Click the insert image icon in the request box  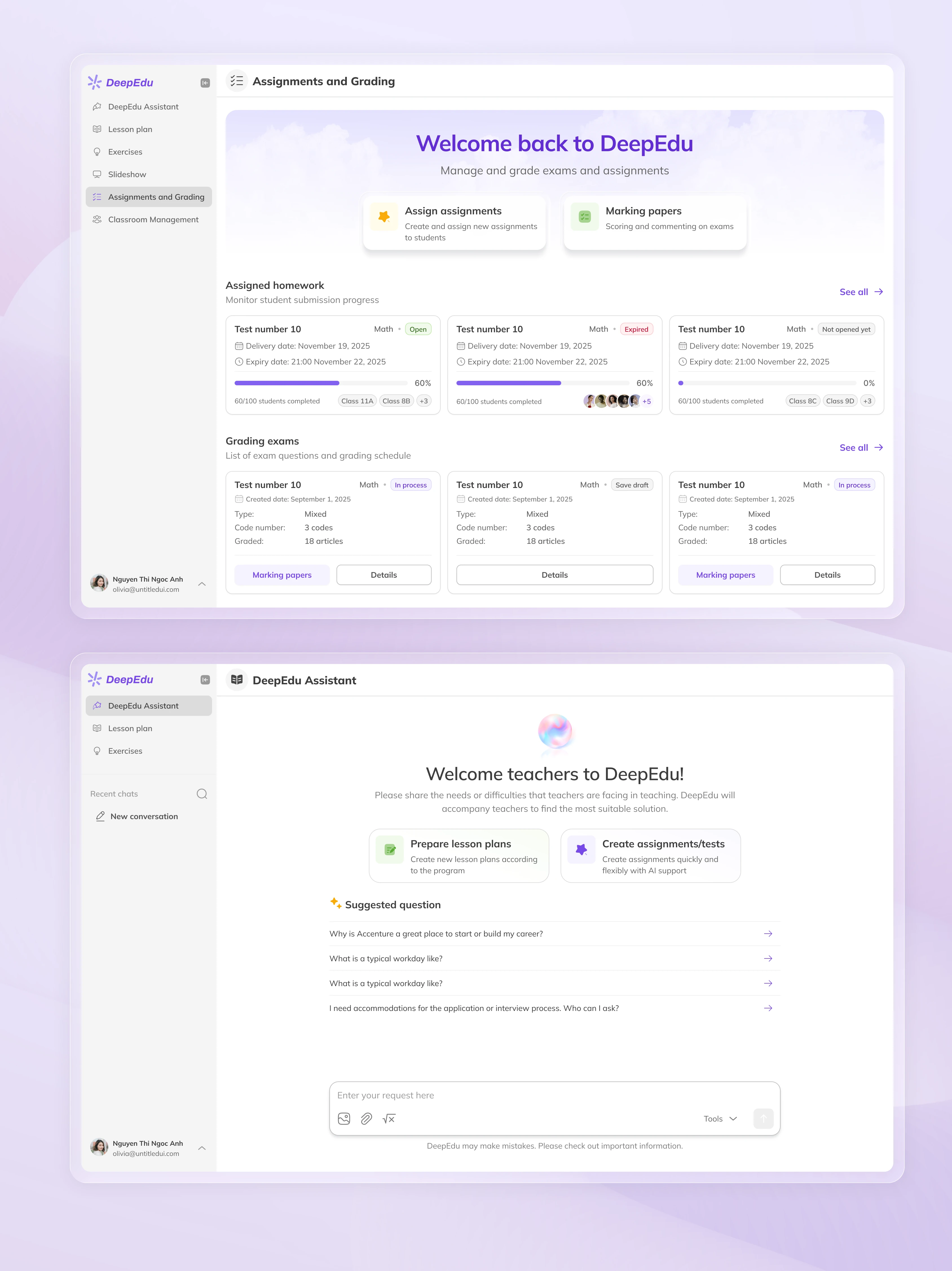344,1118
